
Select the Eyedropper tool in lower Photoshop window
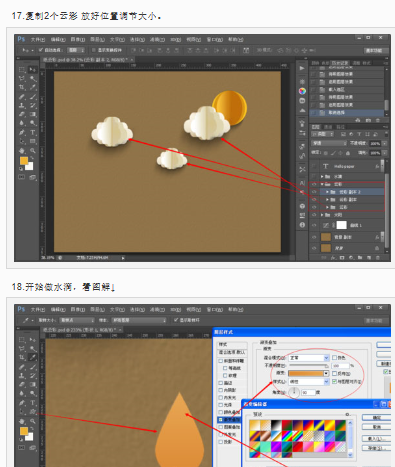pos(33,357)
